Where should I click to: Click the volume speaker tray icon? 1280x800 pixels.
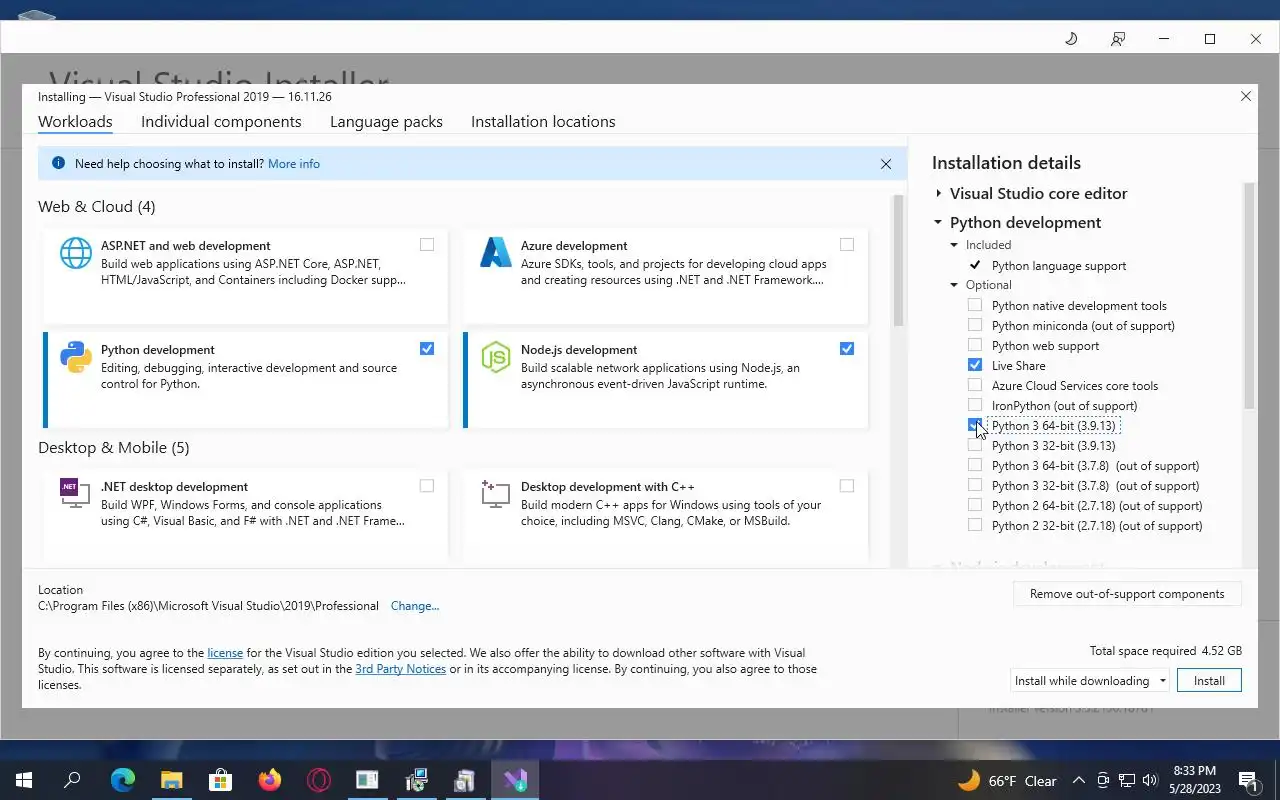1151,780
